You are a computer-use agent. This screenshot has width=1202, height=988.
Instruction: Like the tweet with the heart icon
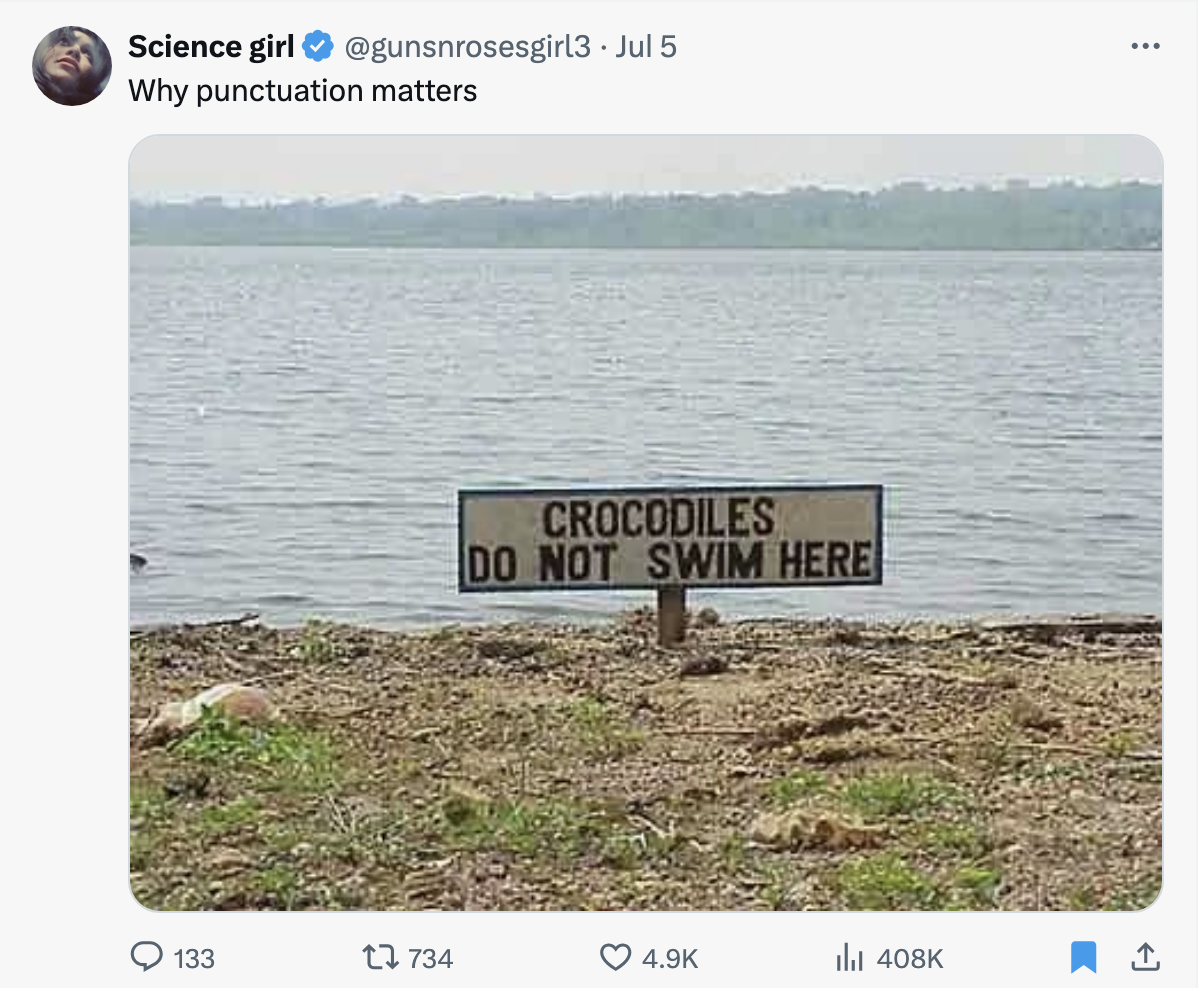tap(615, 958)
